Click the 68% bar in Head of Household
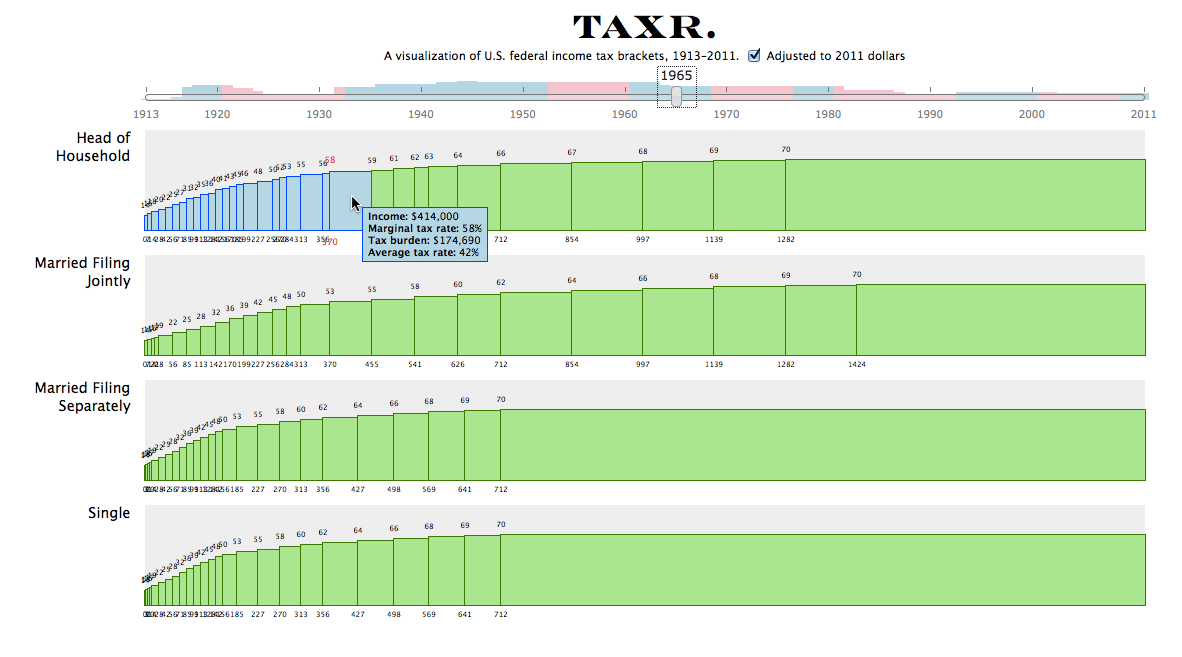The height and width of the screenshot is (657, 1182). click(677, 196)
